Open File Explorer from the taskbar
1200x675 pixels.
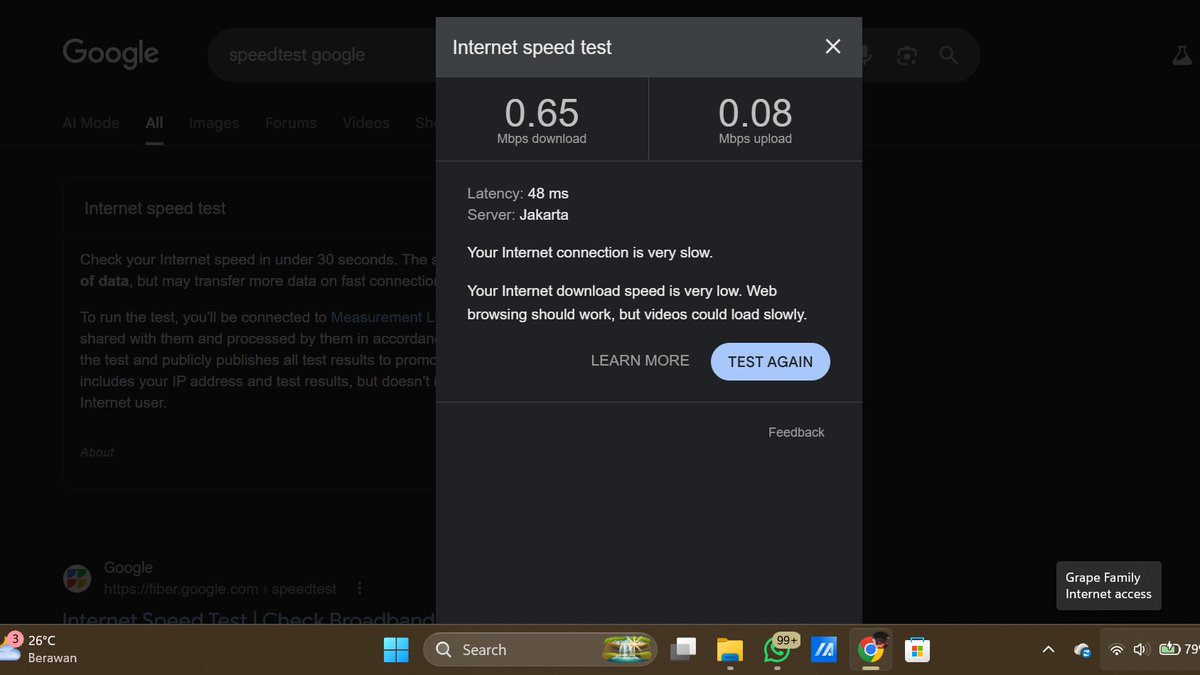click(730, 650)
